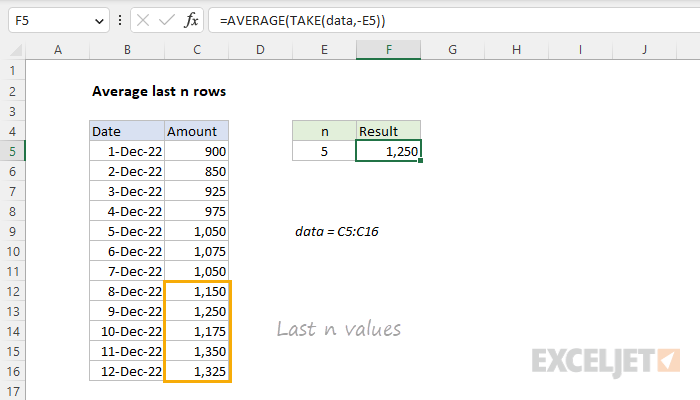The height and width of the screenshot is (400, 700).
Task: Select column B header
Action: [x=127, y=50]
